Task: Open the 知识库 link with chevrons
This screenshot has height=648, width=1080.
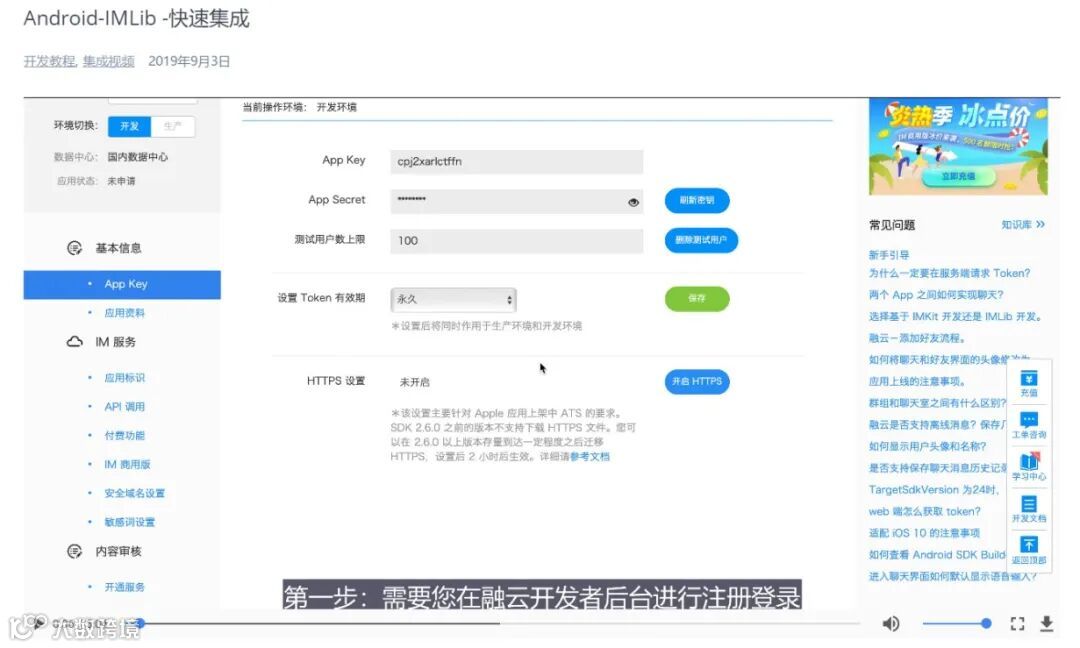Action: click(1023, 225)
